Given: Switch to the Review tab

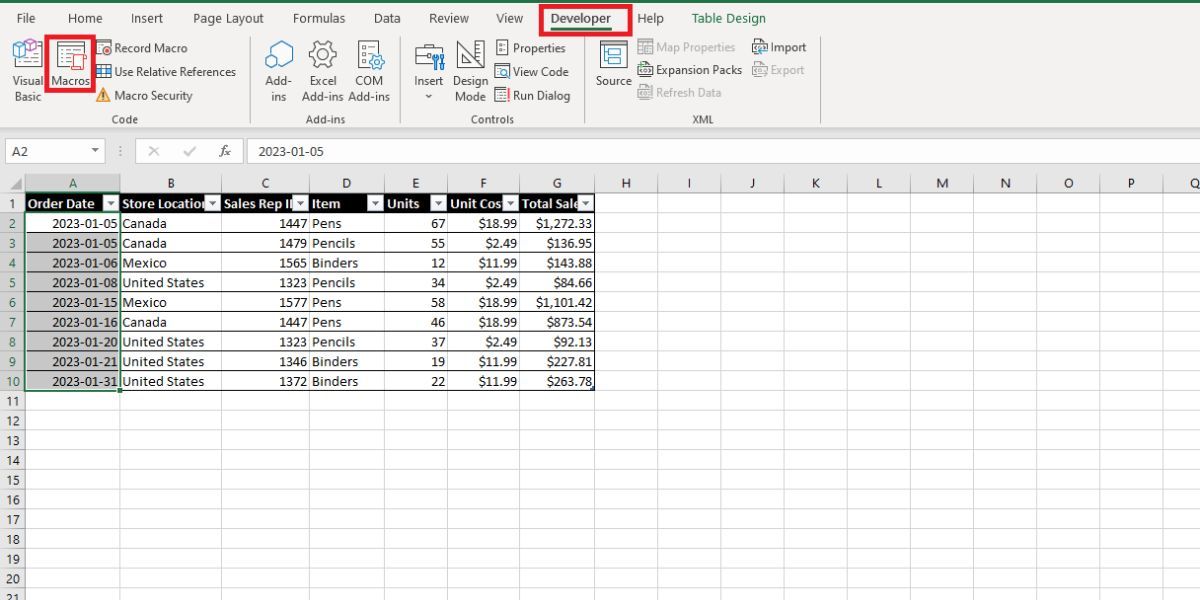Looking at the screenshot, I should point(448,18).
